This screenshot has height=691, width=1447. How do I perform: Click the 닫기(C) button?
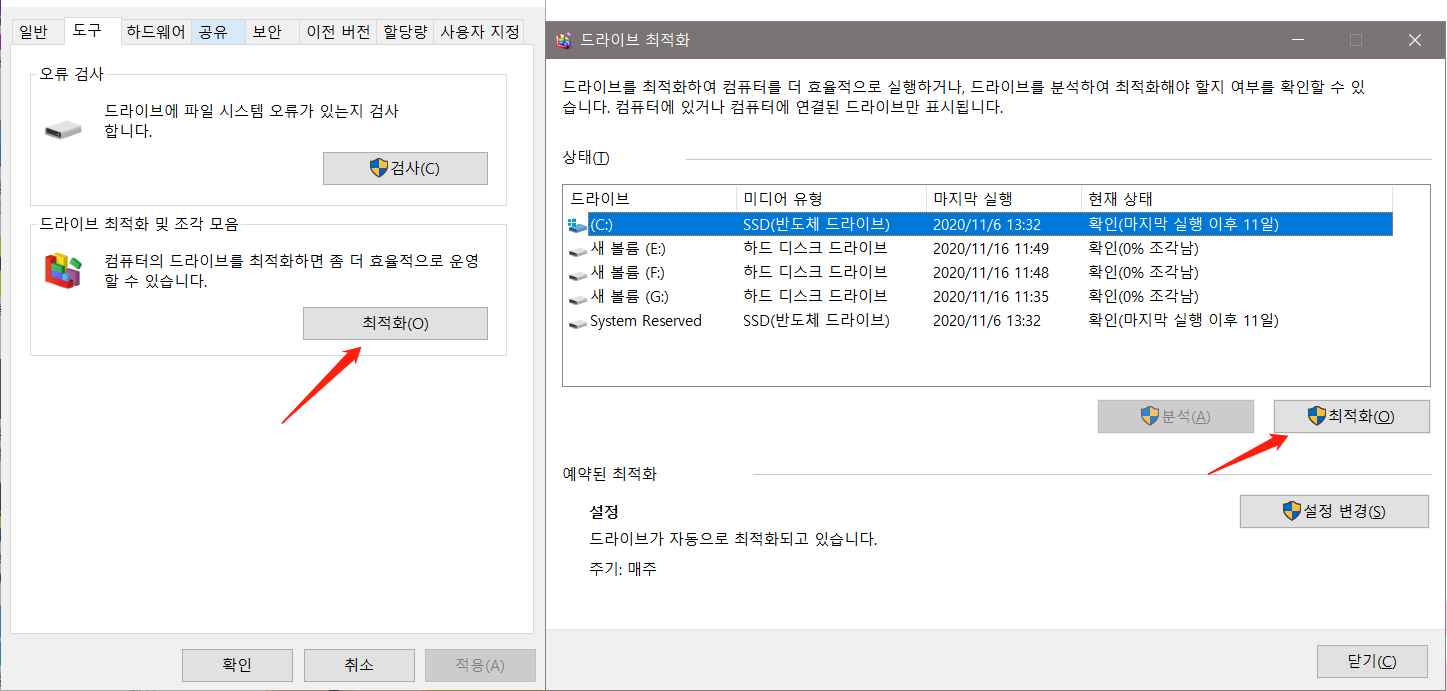1373,661
